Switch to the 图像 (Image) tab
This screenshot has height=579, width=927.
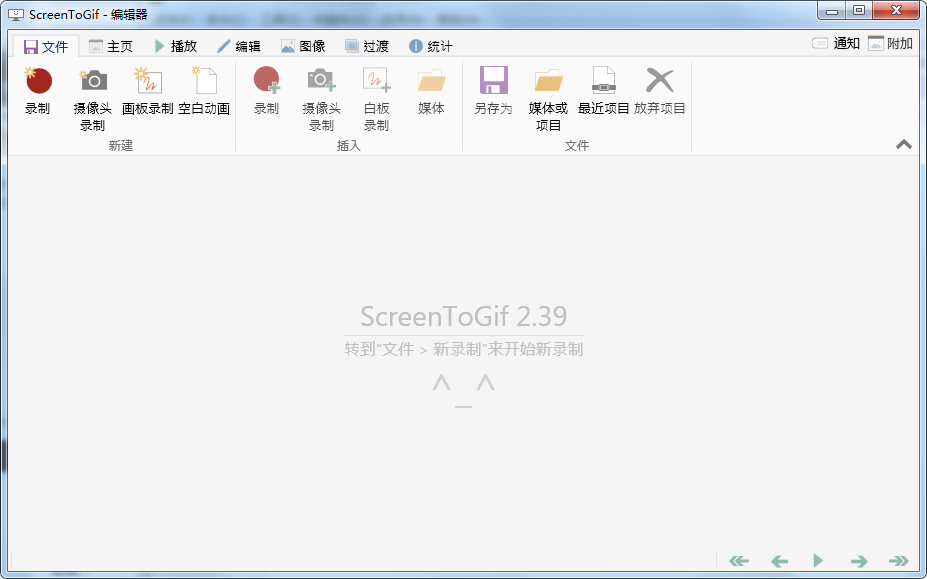tap(303, 46)
